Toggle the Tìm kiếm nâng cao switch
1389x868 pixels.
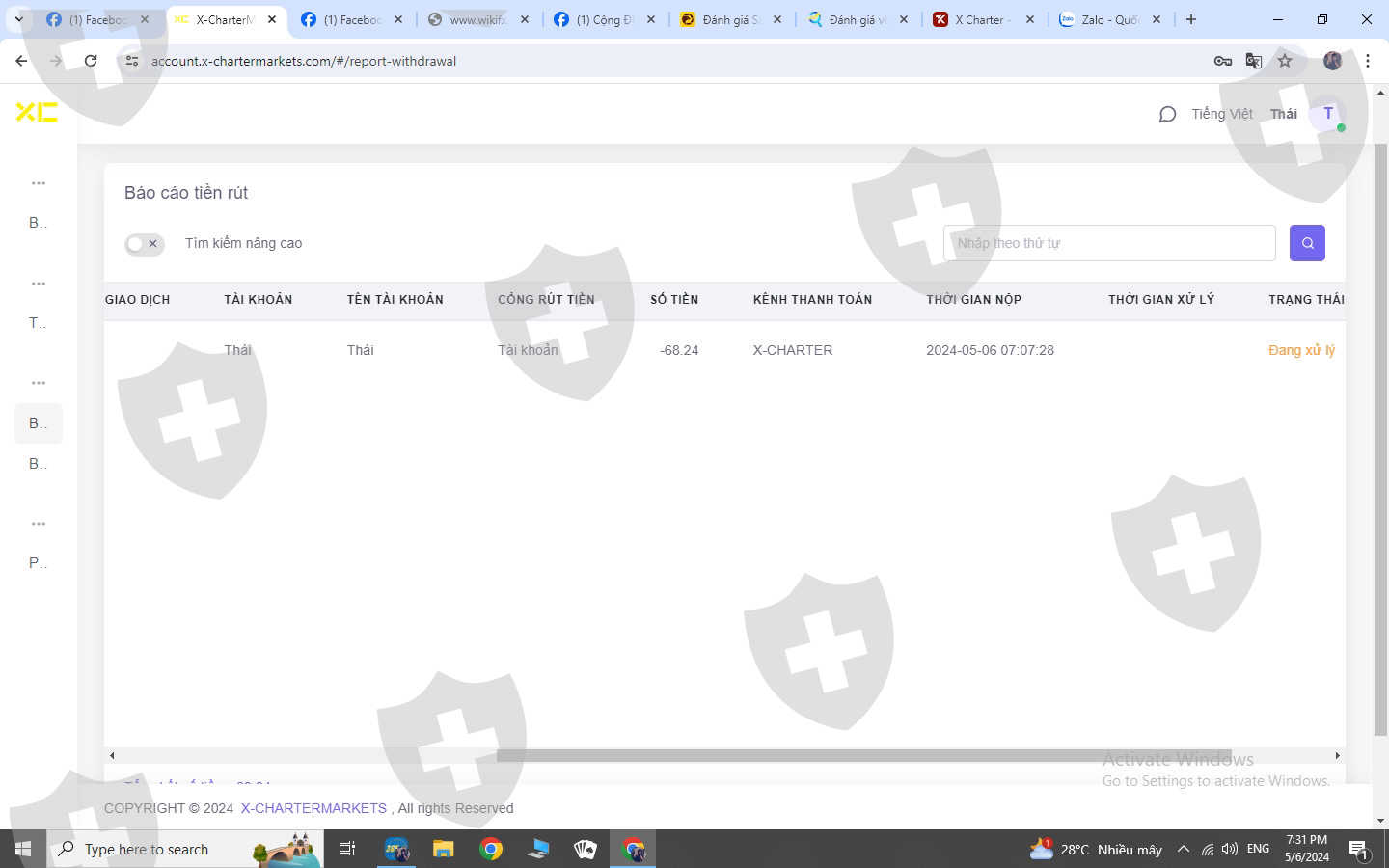coord(144,244)
